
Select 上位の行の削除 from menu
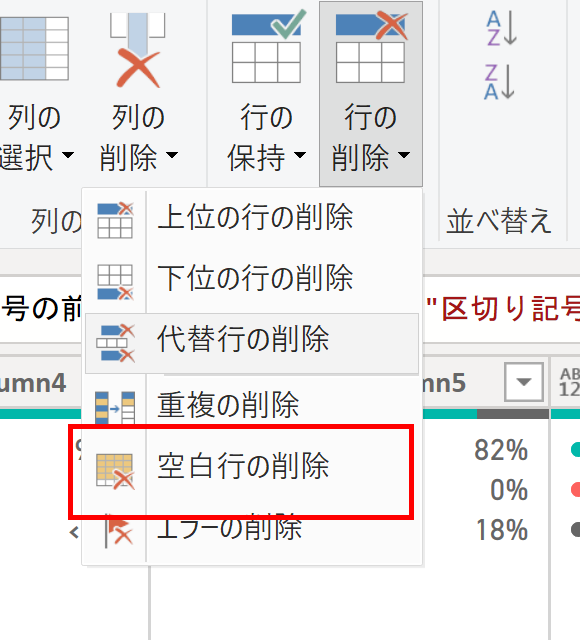coord(252,219)
